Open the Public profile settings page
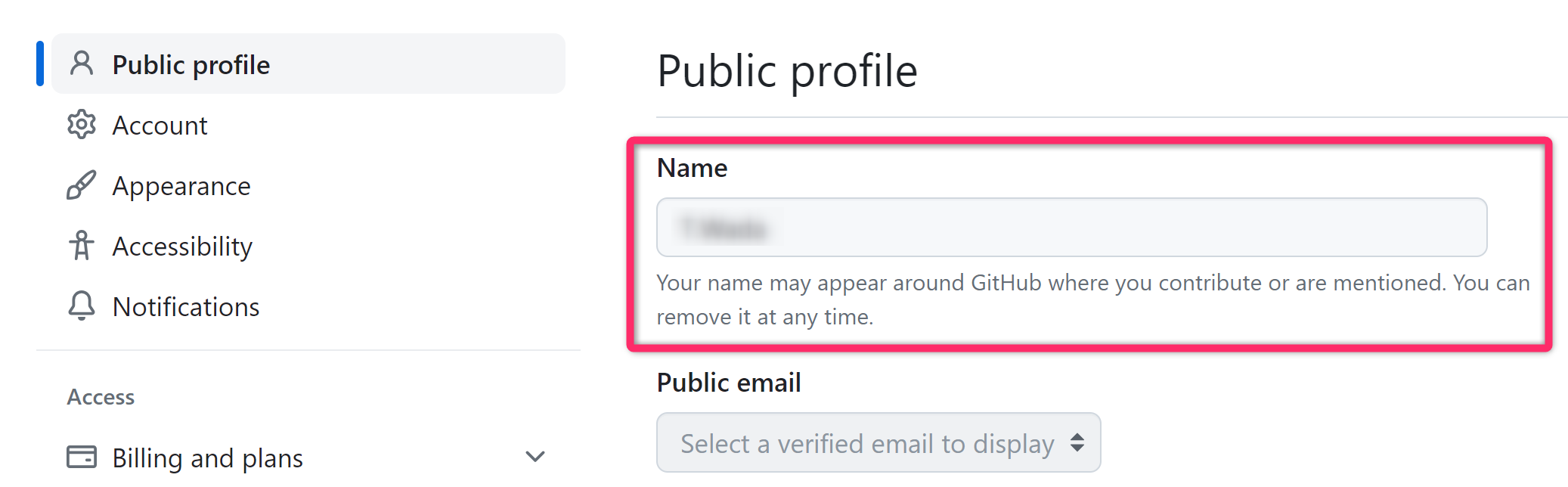Screen dimensions: 1568x487 tap(191, 65)
